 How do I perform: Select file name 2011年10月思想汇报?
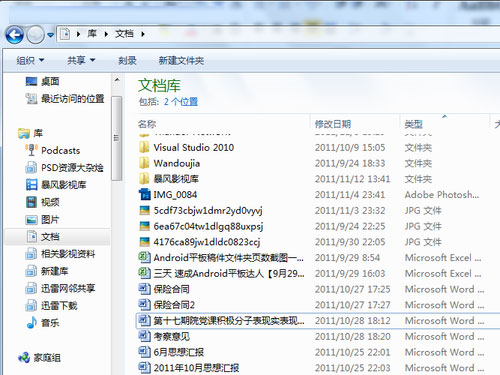coord(196,368)
